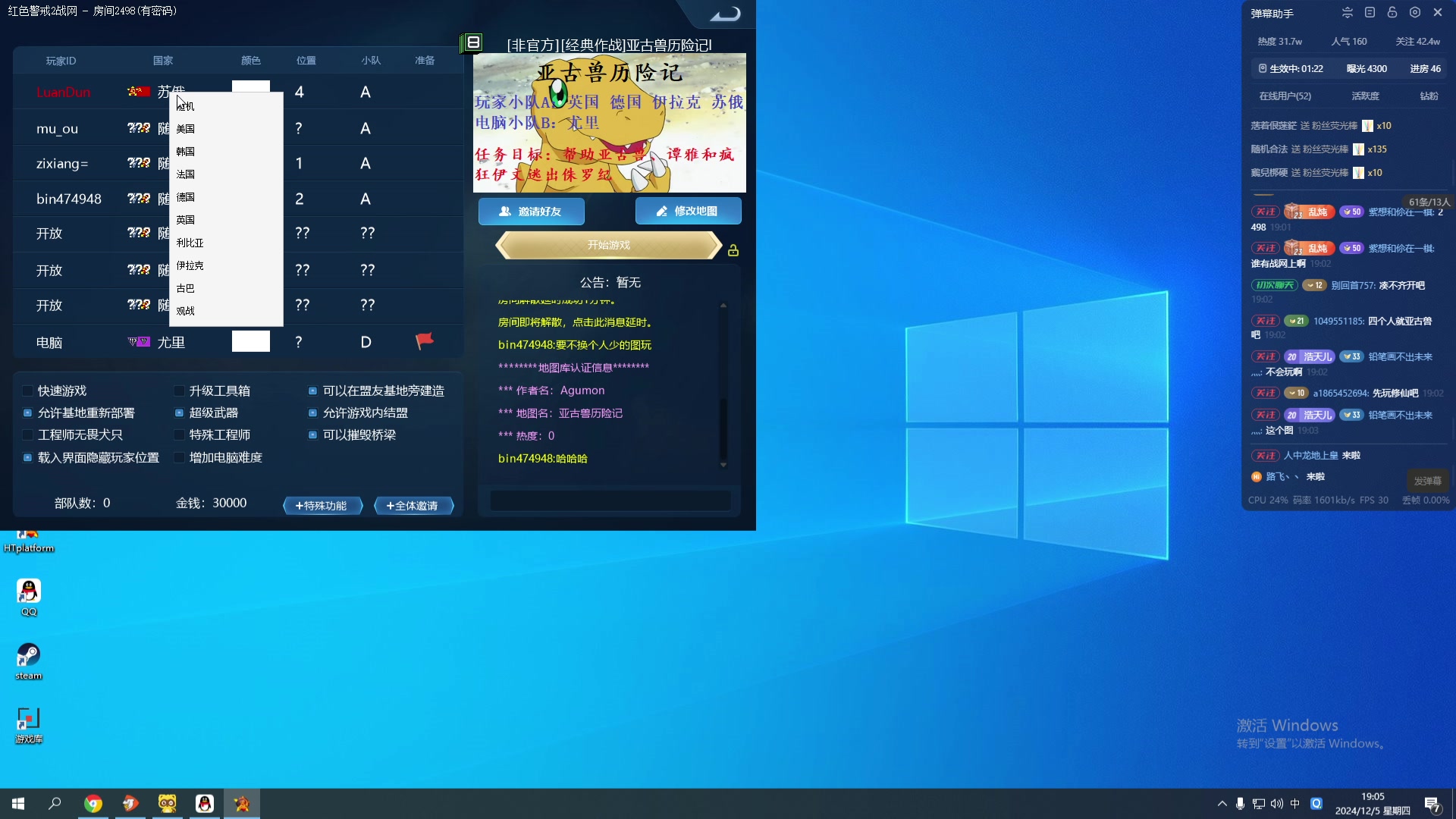Enable the 增加电脑难度 checkbox

[x=179, y=458]
